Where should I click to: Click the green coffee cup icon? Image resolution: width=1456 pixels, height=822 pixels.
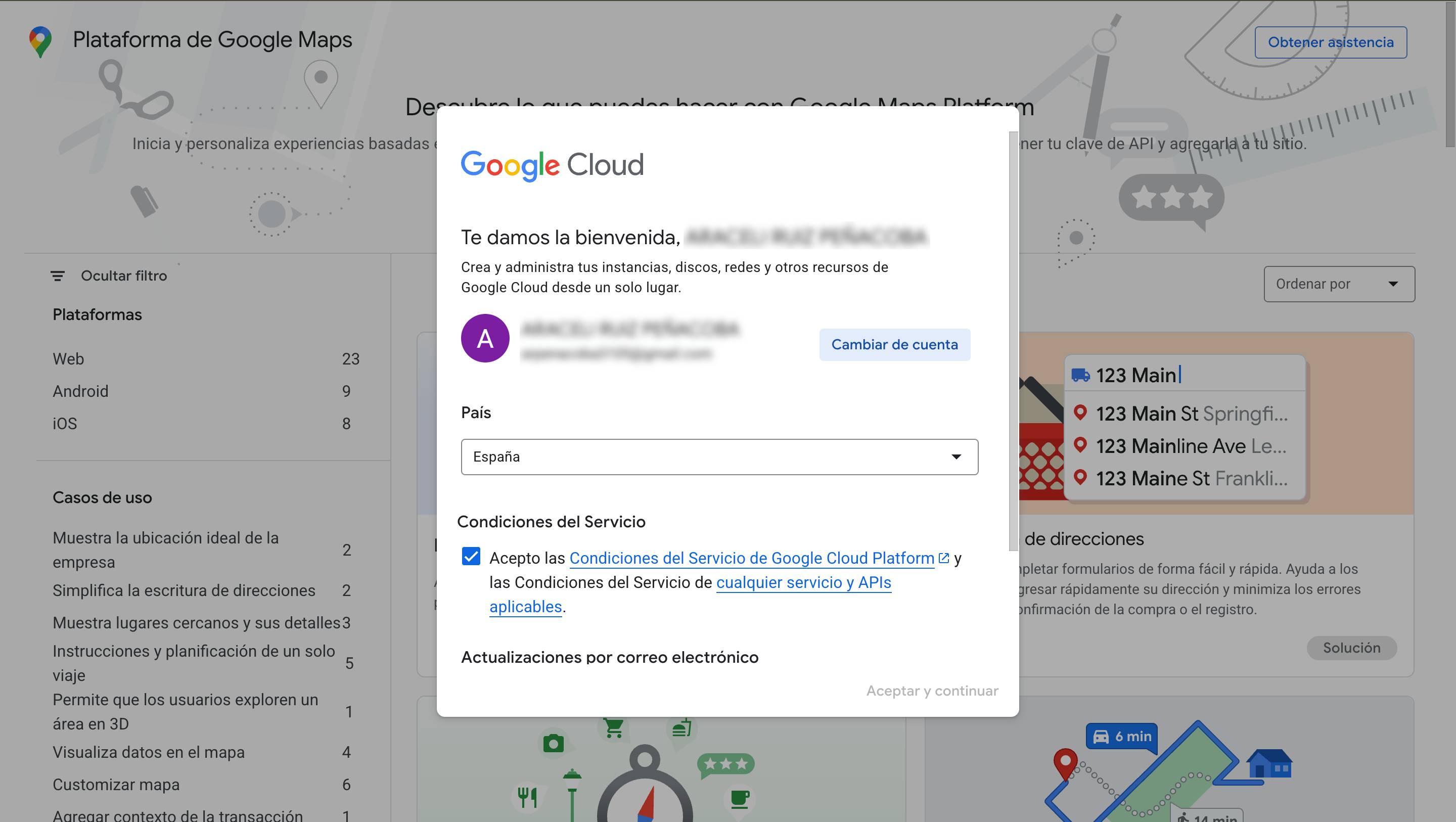(x=740, y=798)
